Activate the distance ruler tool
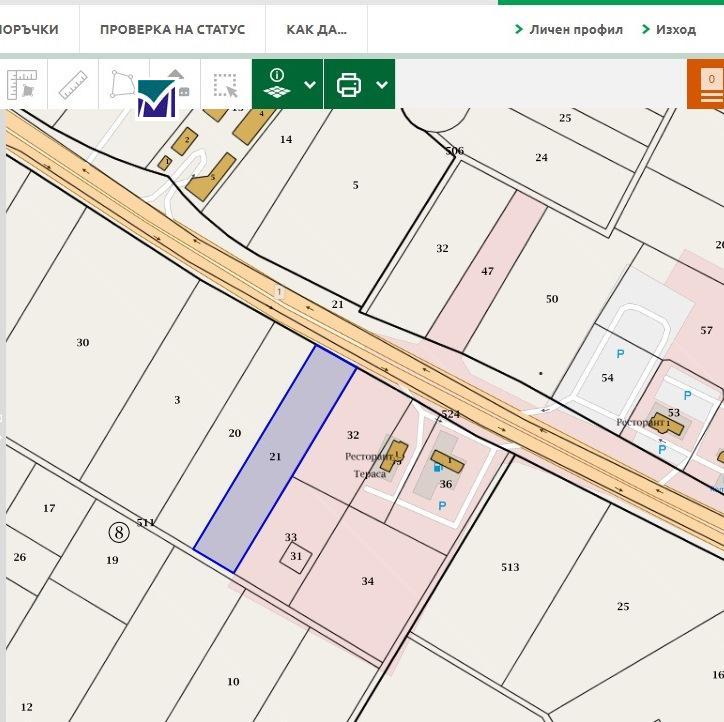 tap(74, 84)
